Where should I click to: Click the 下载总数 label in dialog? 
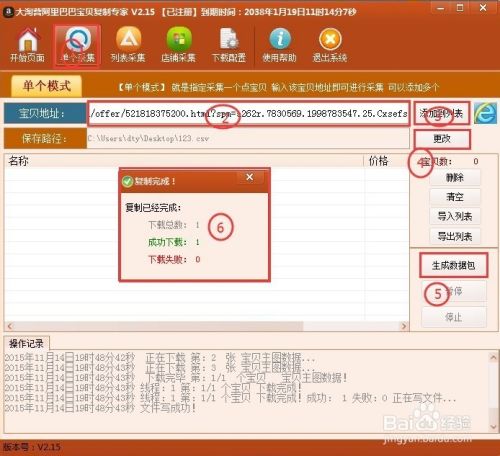[x=167, y=225]
